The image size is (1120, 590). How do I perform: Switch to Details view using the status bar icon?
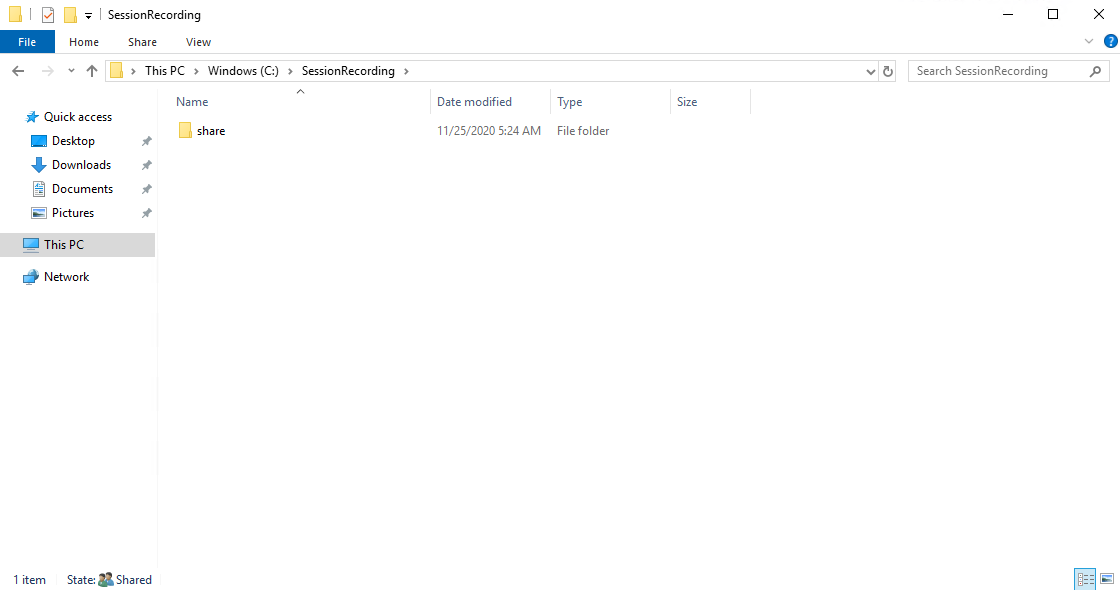(x=1085, y=578)
